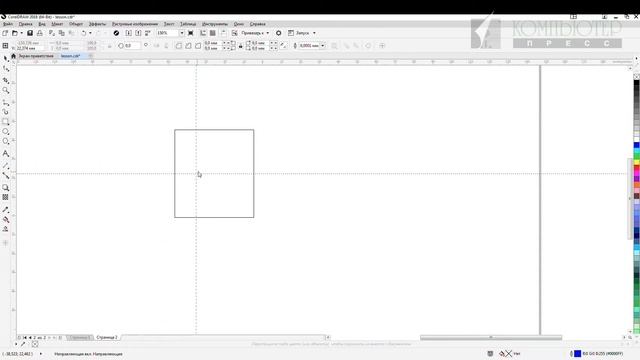Switch to page tab Страница 2

coord(107,338)
